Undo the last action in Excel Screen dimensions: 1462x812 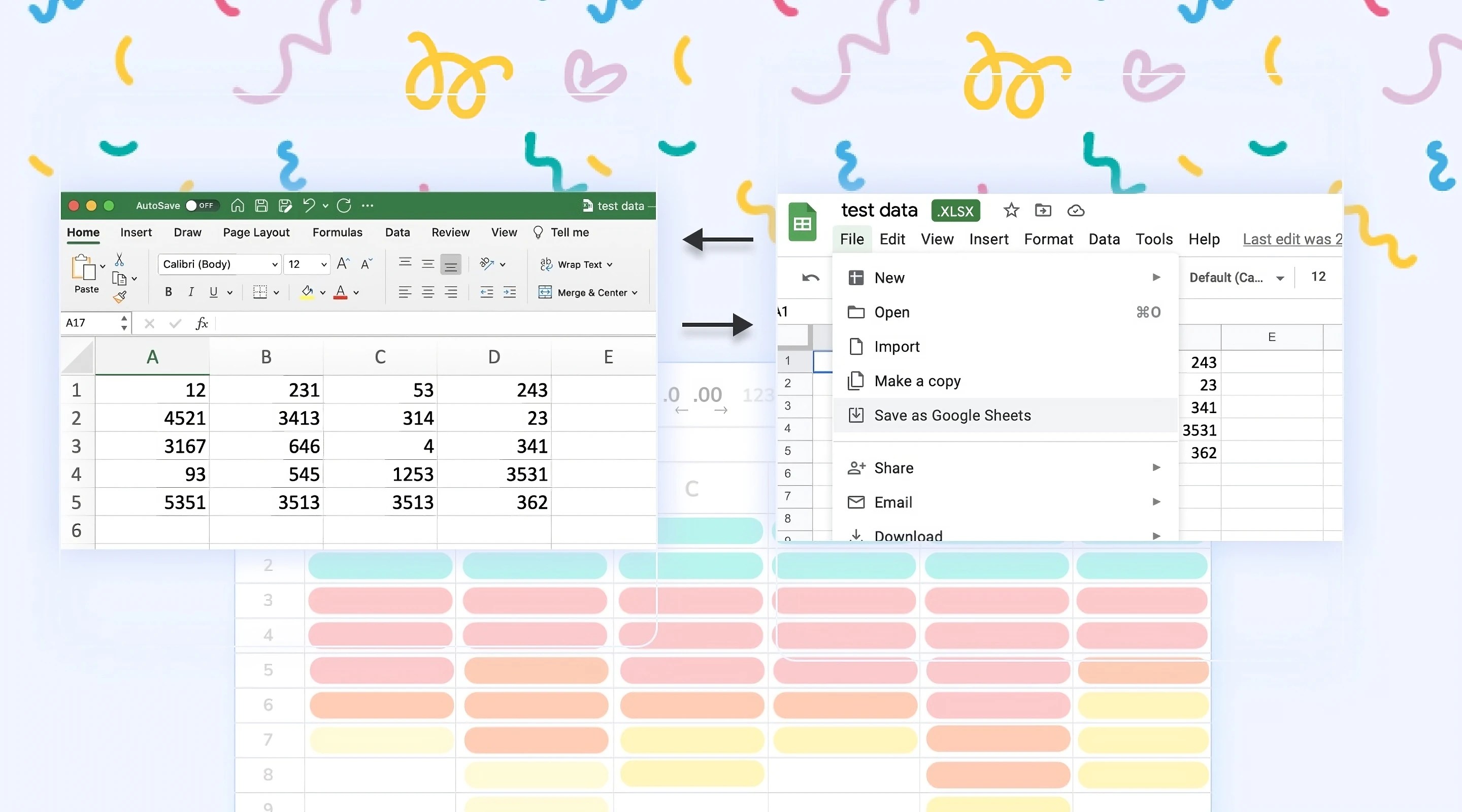tap(308, 206)
